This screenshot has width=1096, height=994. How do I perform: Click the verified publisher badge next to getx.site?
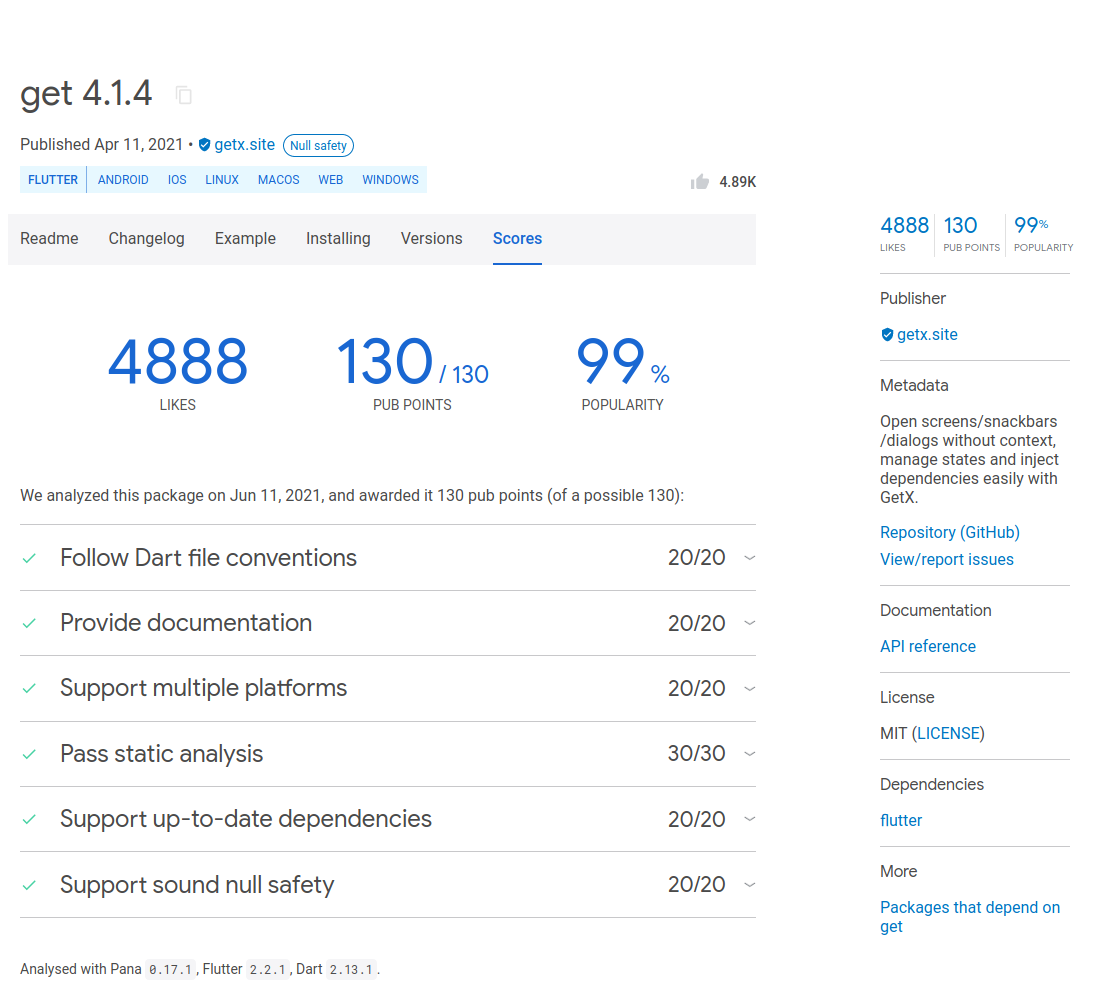205,144
